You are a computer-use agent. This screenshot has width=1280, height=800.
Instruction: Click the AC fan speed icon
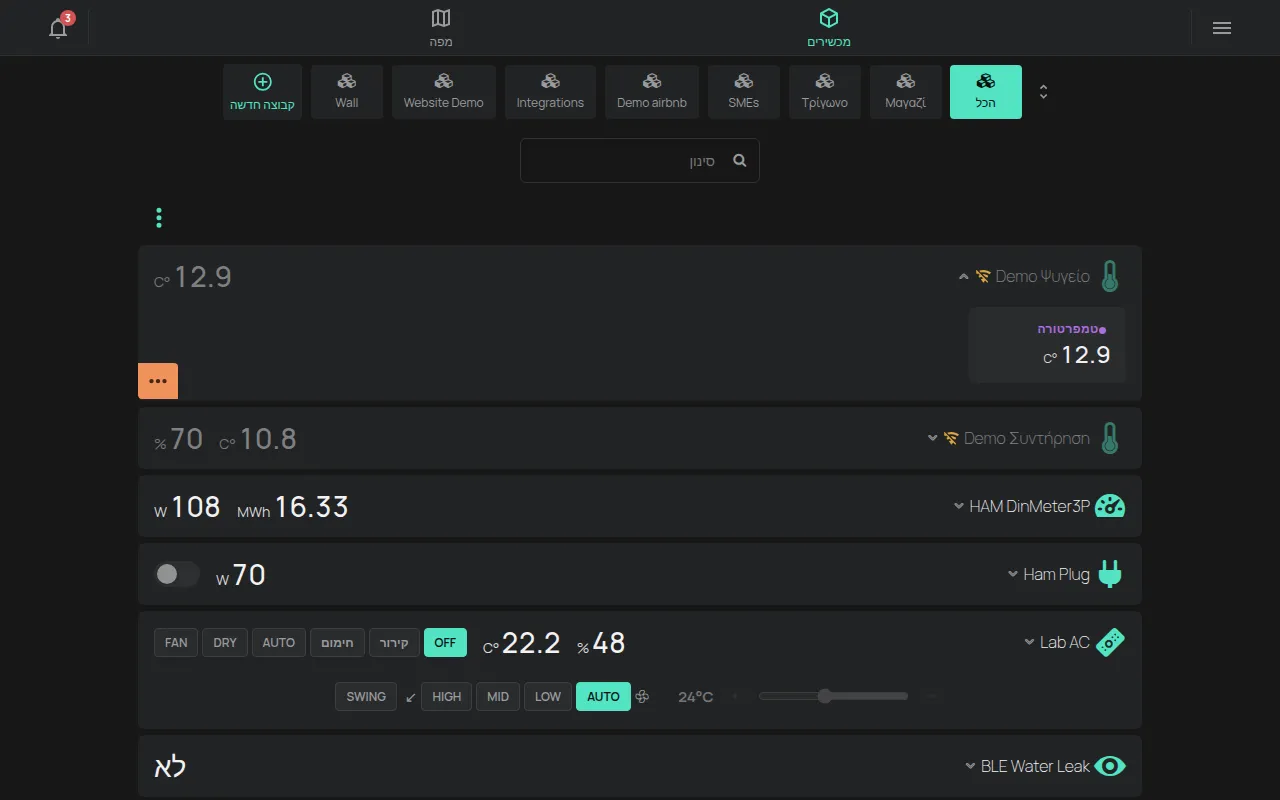642,697
